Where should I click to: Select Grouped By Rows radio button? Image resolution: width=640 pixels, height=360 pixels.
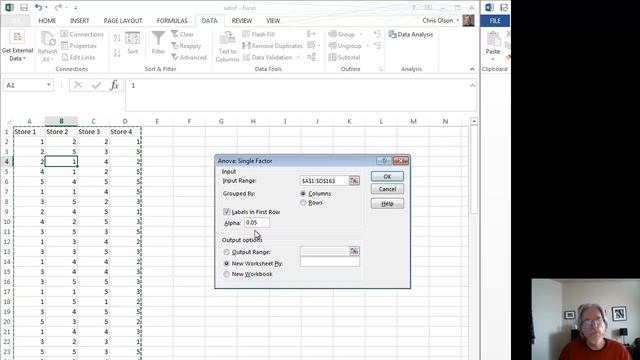point(303,202)
